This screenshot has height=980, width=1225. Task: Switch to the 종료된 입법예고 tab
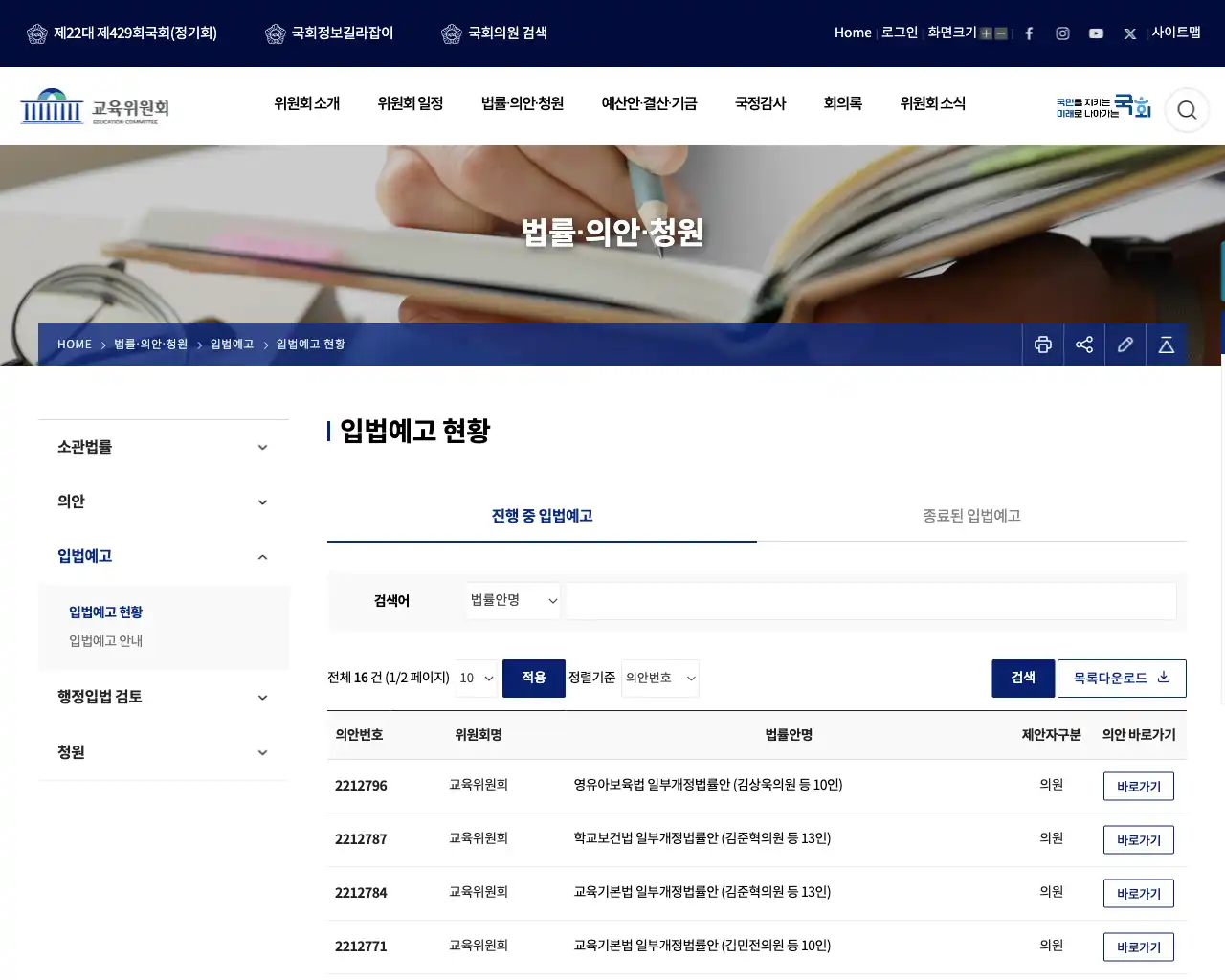pyautogui.click(x=971, y=516)
